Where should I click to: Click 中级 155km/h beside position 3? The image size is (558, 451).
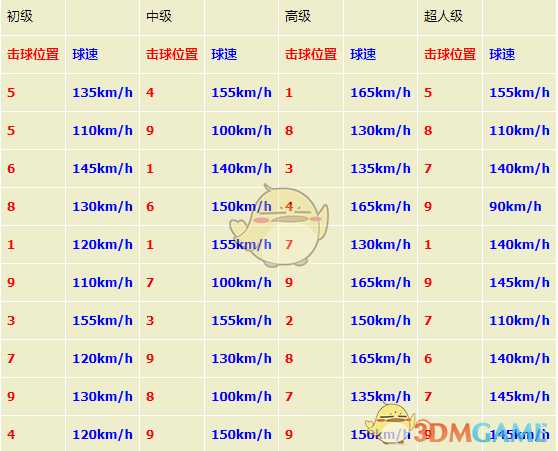241,320
